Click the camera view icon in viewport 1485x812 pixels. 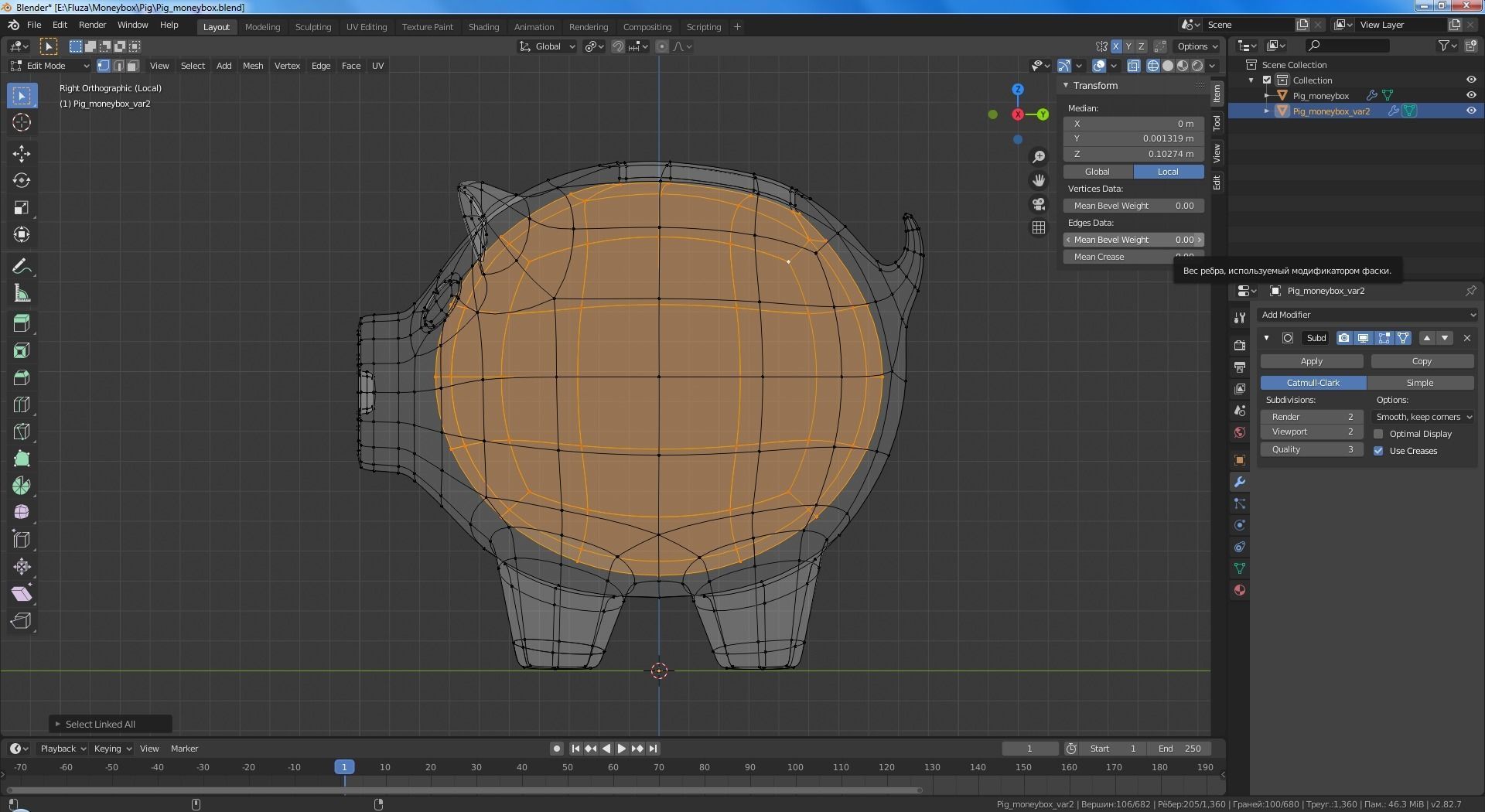pos(1039,204)
